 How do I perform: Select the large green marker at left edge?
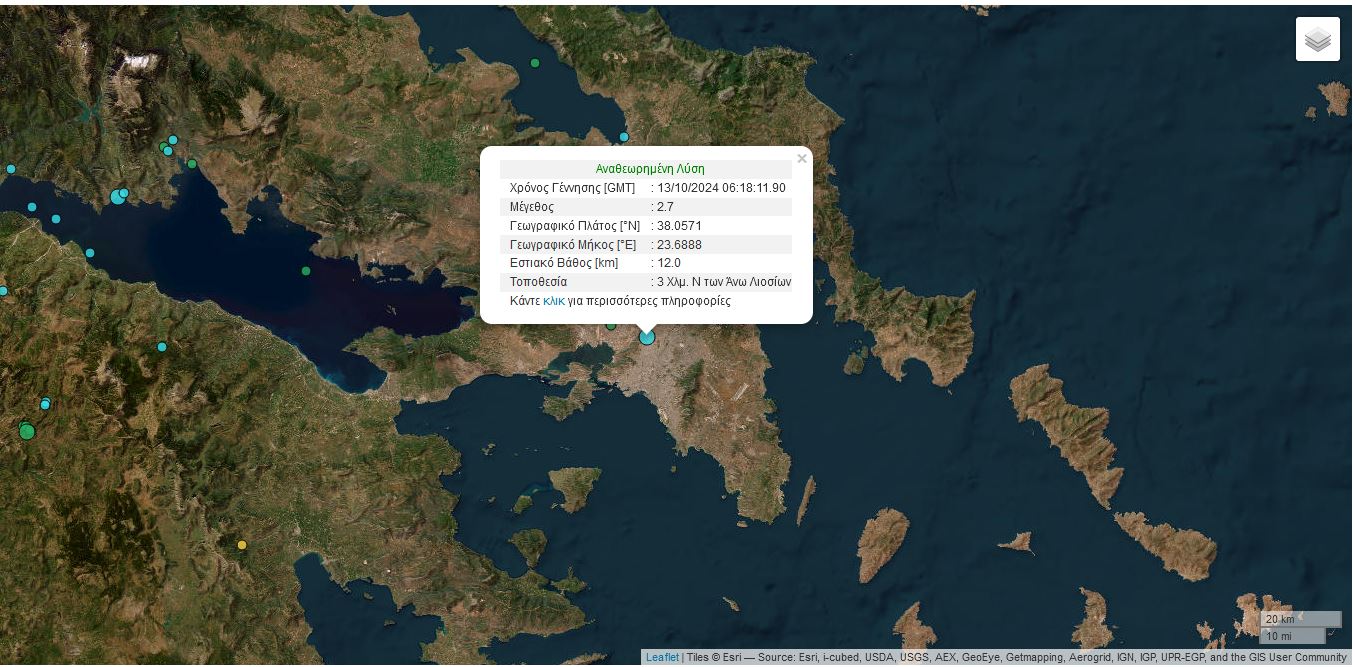click(x=27, y=431)
